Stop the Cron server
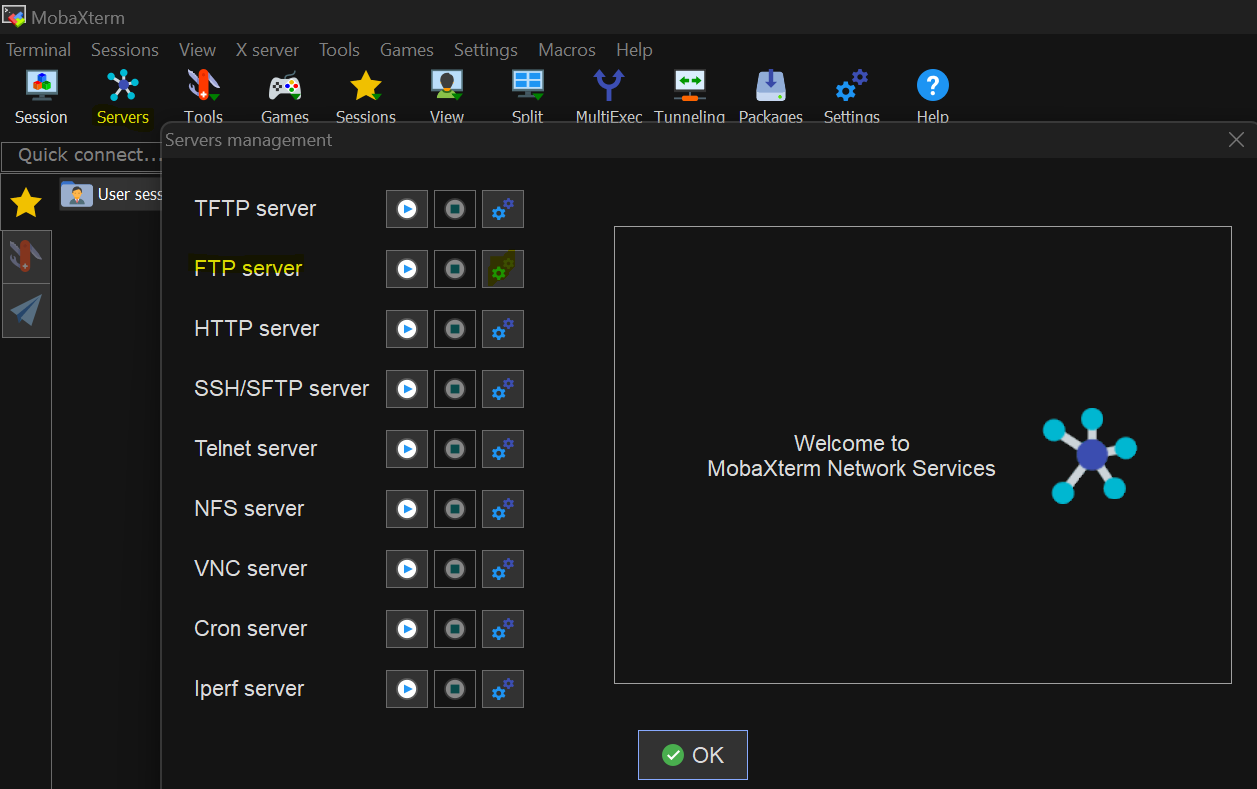Viewport: 1257px width, 789px height. pos(455,629)
